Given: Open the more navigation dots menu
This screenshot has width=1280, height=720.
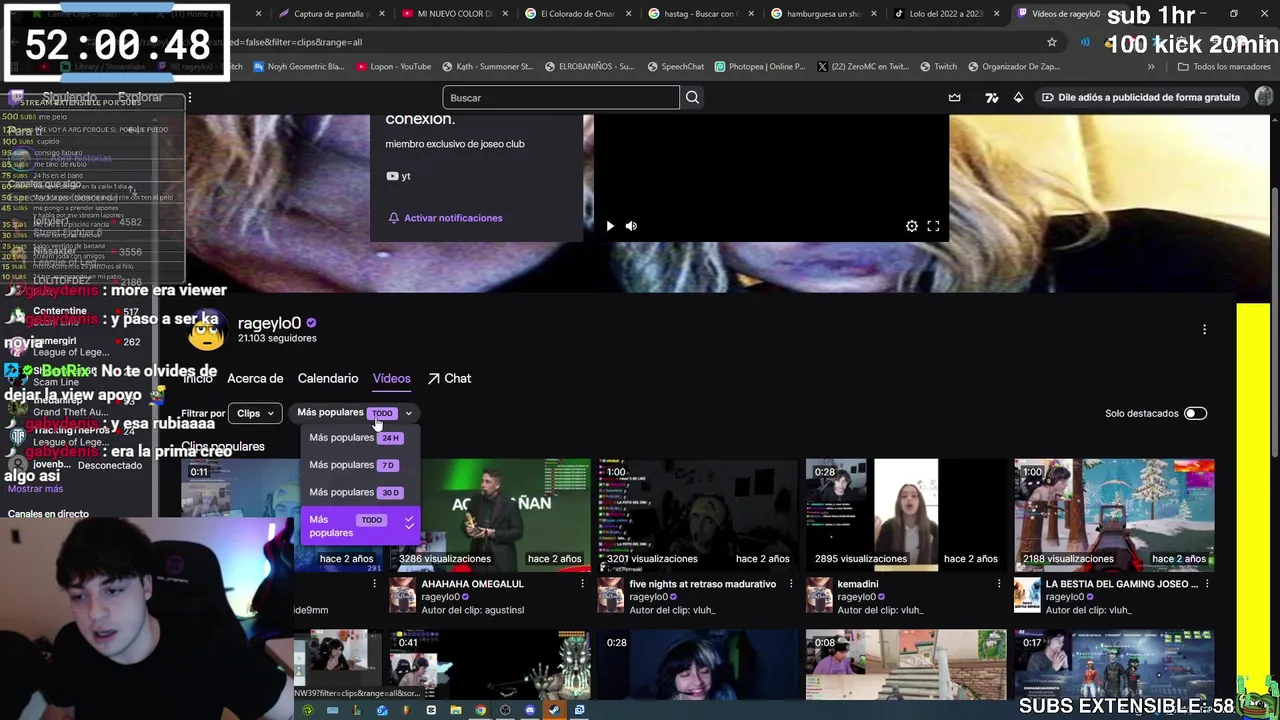Looking at the screenshot, I should [x=189, y=98].
